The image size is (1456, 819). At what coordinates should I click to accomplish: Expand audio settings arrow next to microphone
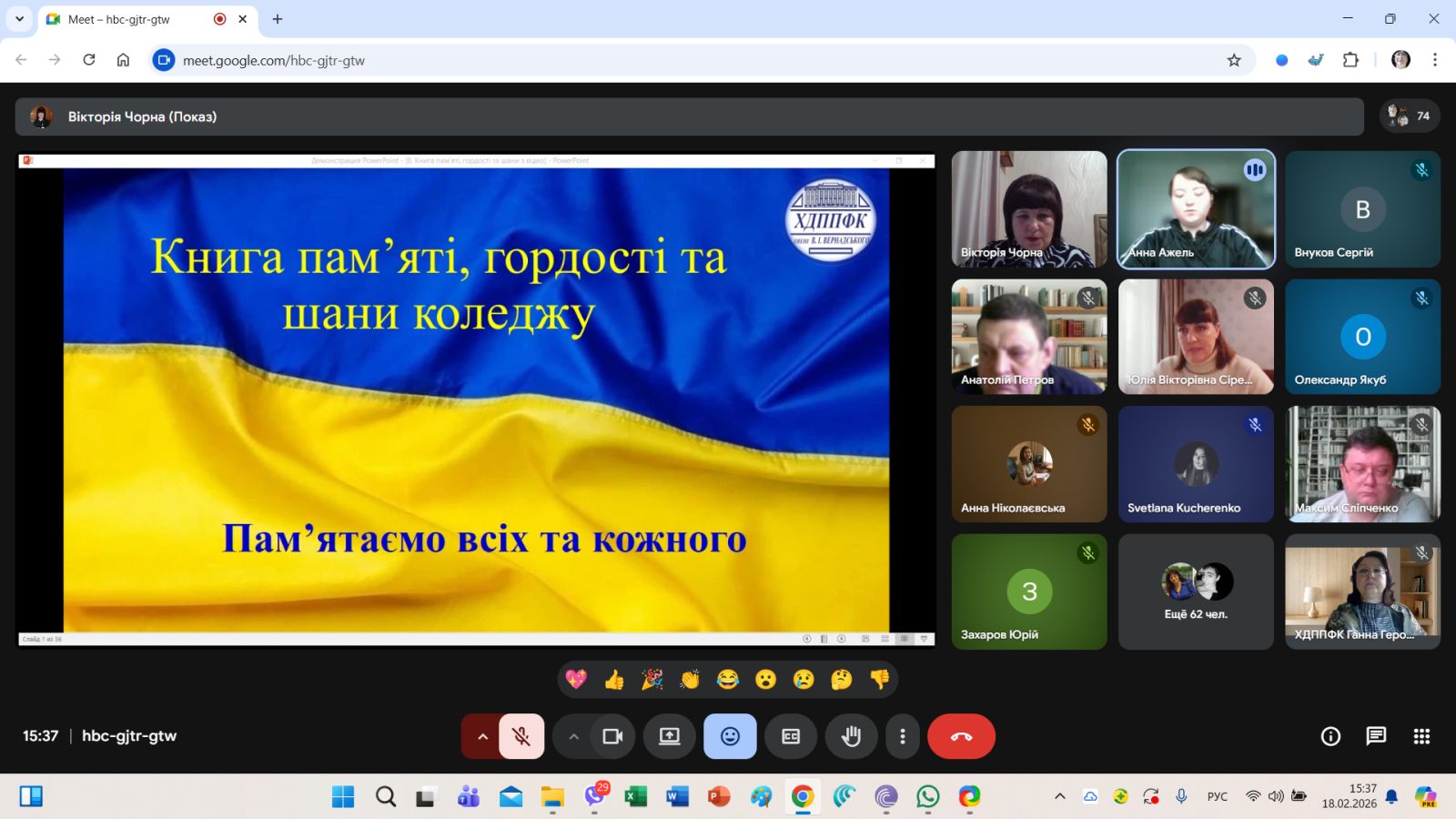482,736
